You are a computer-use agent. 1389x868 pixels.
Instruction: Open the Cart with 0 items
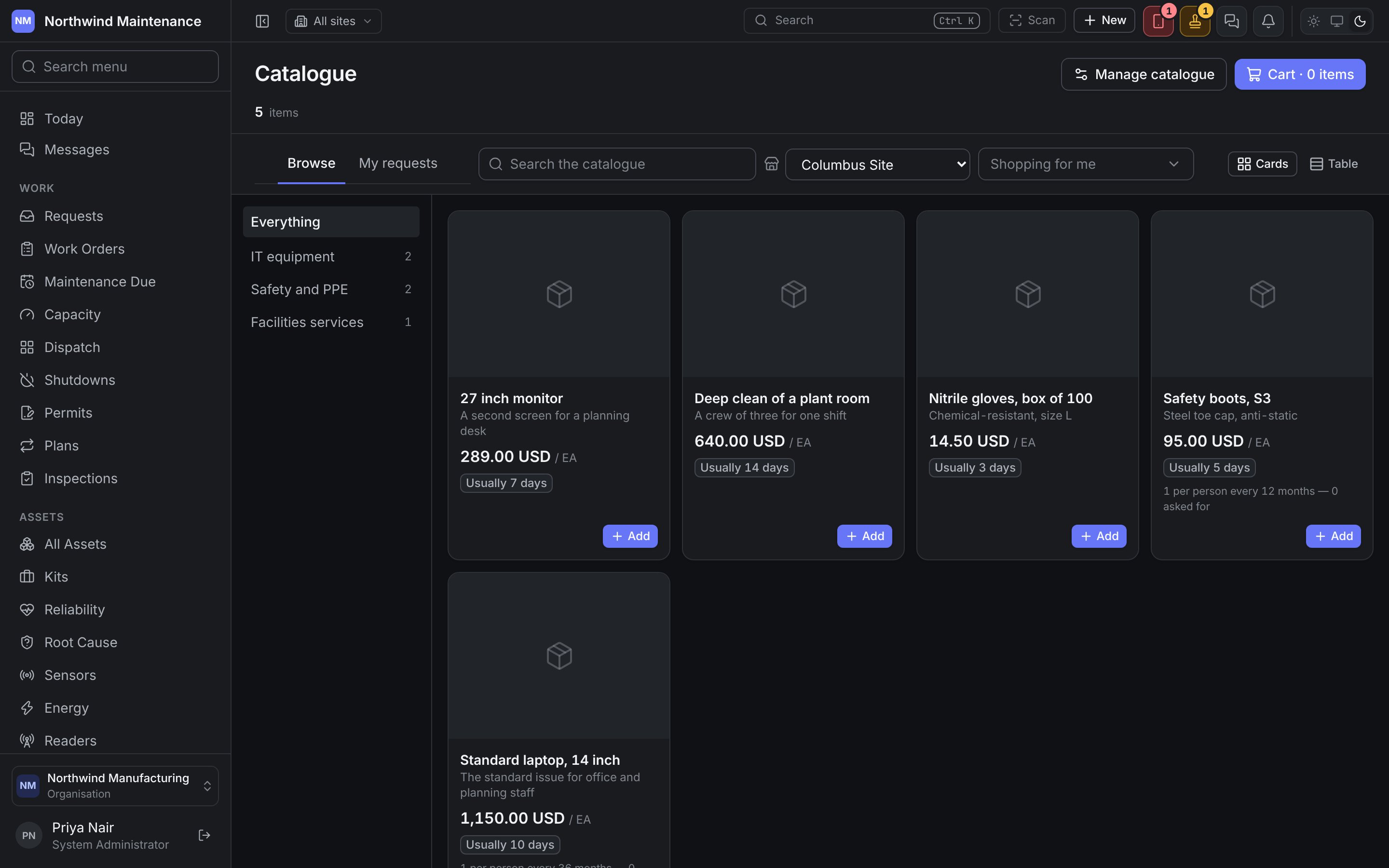(1299, 74)
